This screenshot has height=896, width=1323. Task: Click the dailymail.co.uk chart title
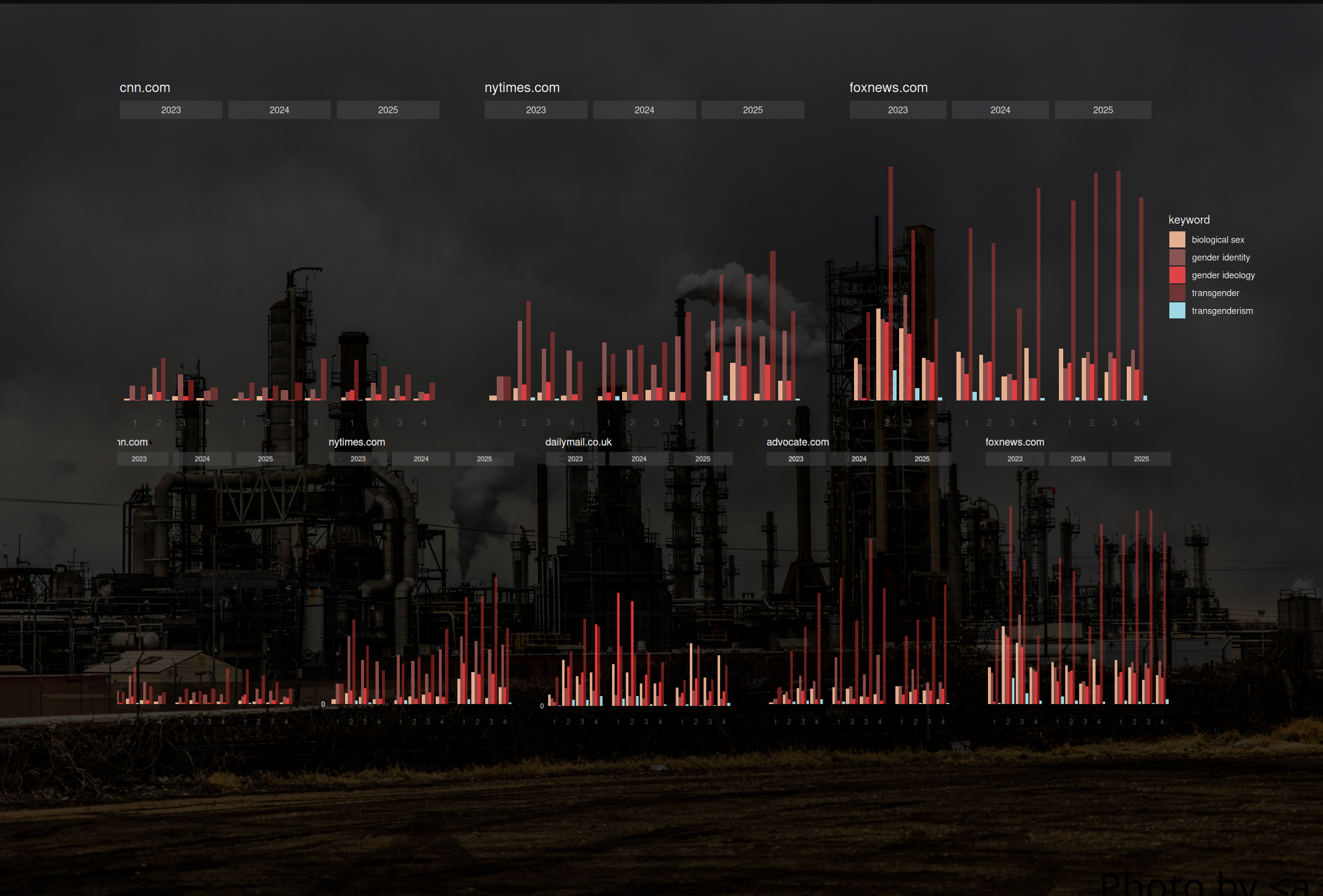point(578,442)
